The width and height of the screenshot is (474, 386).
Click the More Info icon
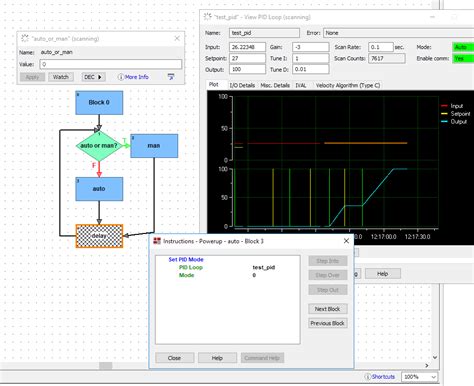click(121, 77)
